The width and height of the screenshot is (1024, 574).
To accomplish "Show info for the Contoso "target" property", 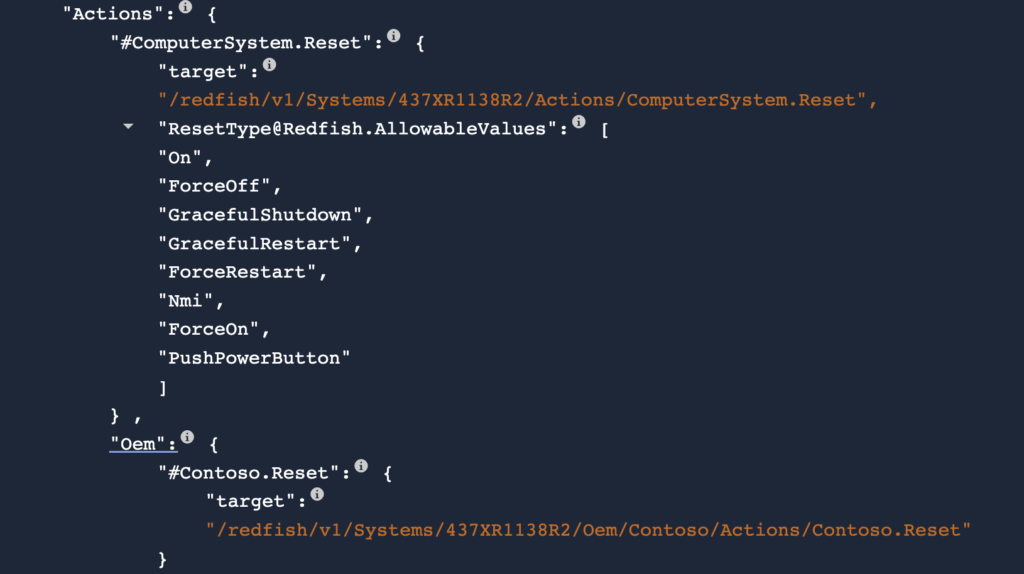I will [x=317, y=494].
